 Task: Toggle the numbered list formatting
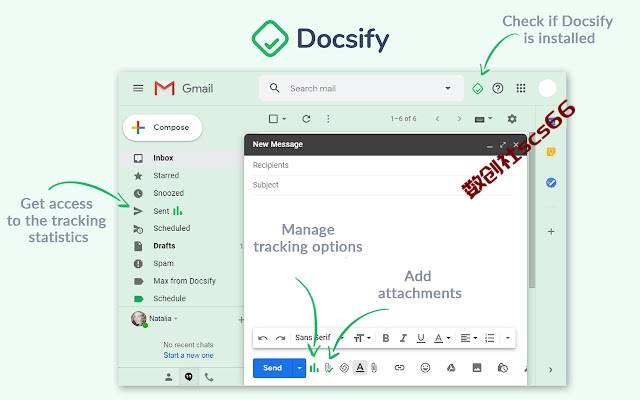click(489, 338)
